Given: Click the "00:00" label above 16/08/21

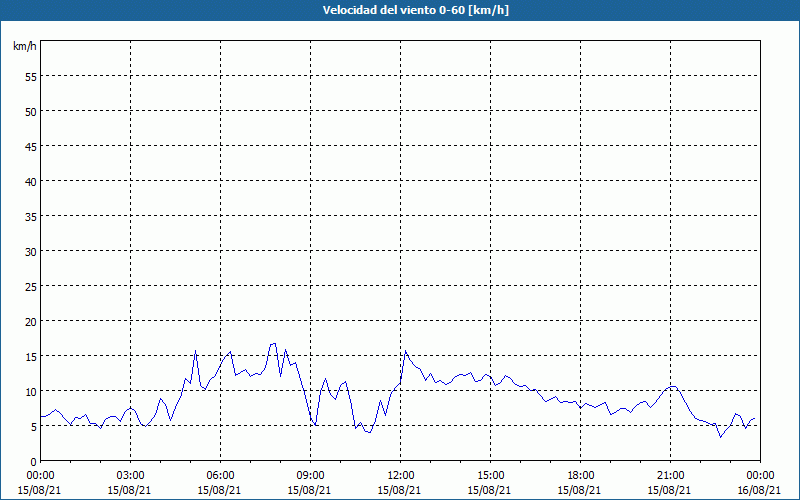Looking at the screenshot, I should 760,476.
